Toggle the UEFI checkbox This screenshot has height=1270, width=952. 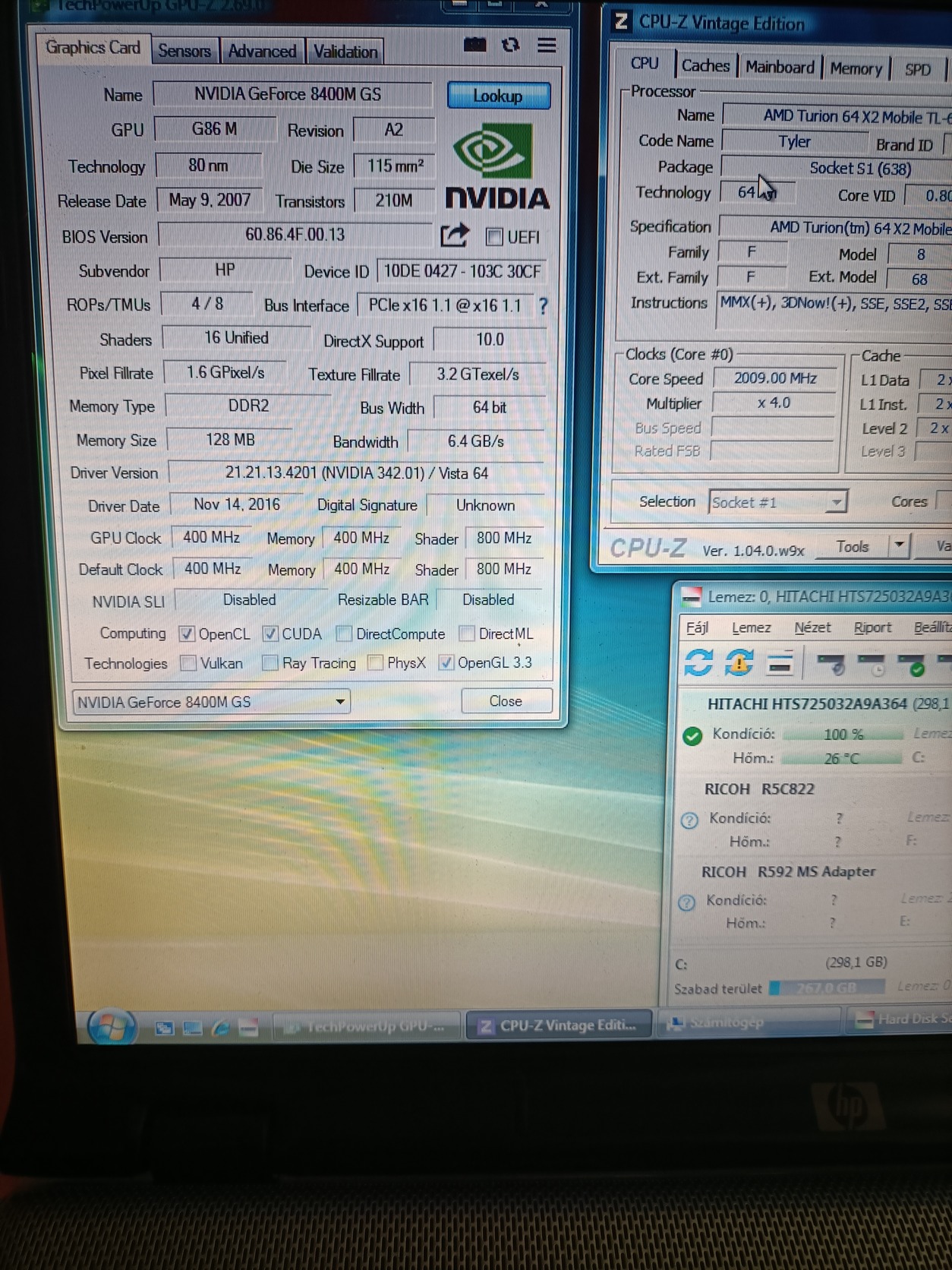(x=494, y=237)
